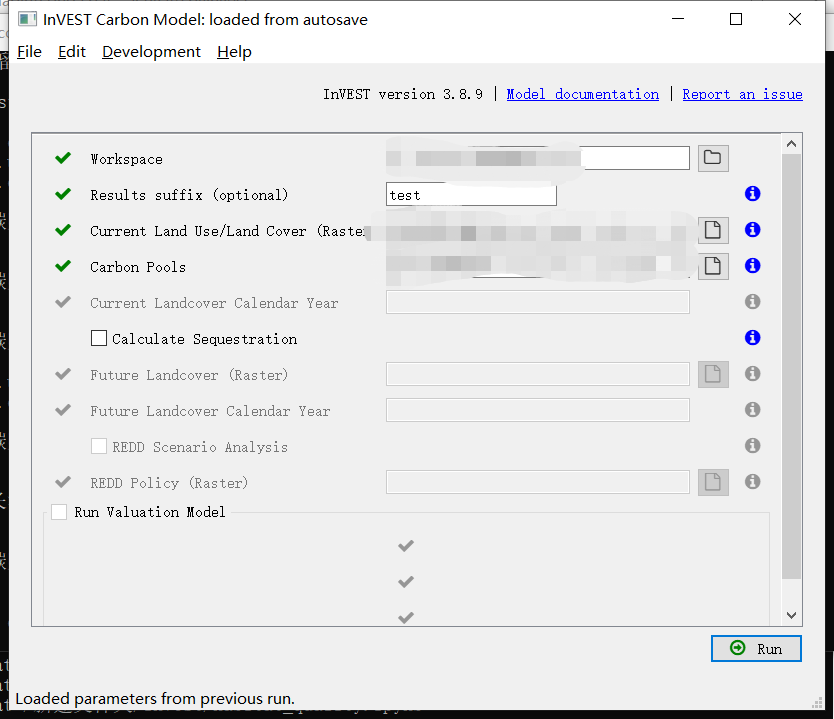Click the InVEST version 3.8.9 text
Screen dimensions: 834x719
point(403,94)
